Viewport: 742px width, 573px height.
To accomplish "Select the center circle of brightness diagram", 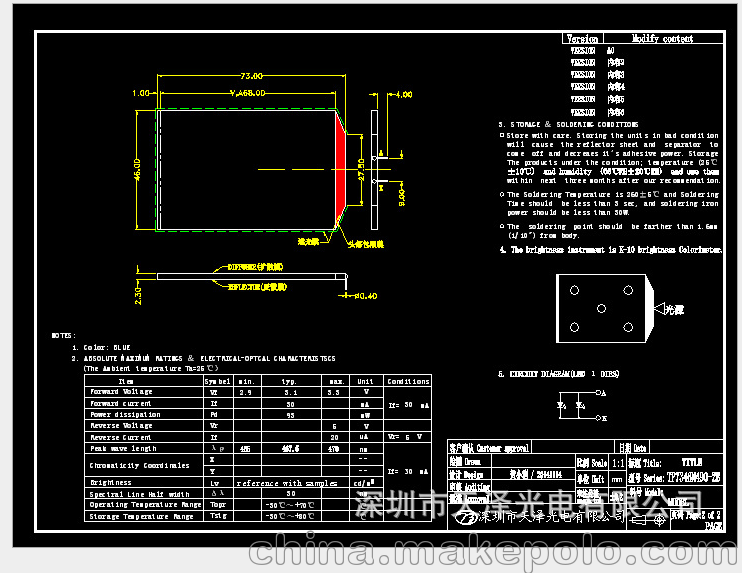I will point(601,309).
